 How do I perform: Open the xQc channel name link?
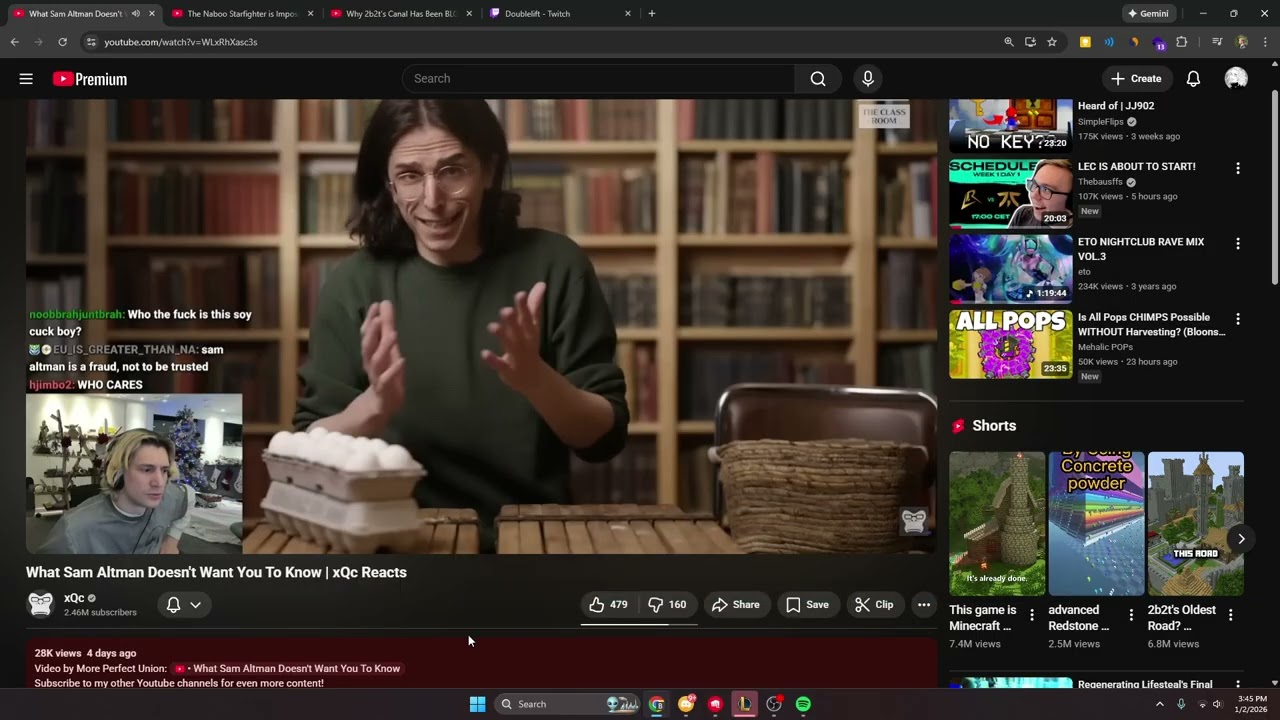click(x=74, y=598)
